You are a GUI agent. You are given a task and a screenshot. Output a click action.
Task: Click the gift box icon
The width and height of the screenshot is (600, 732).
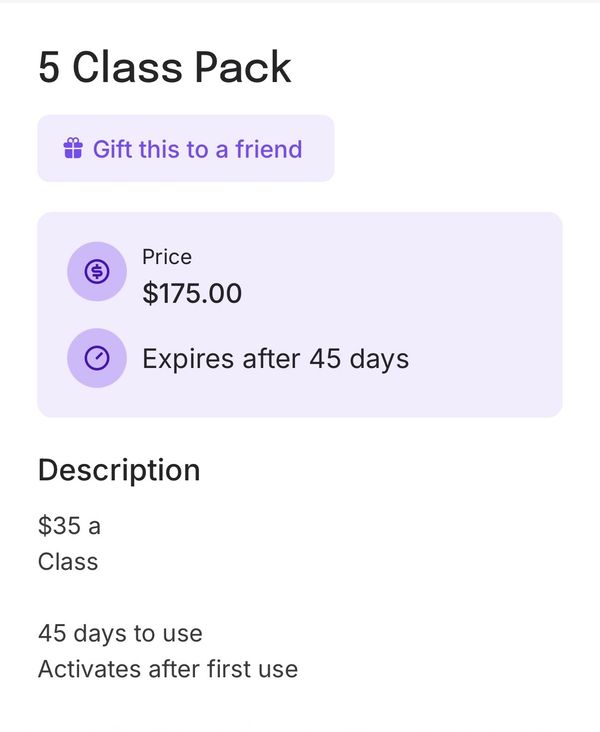pyautogui.click(x=72, y=149)
